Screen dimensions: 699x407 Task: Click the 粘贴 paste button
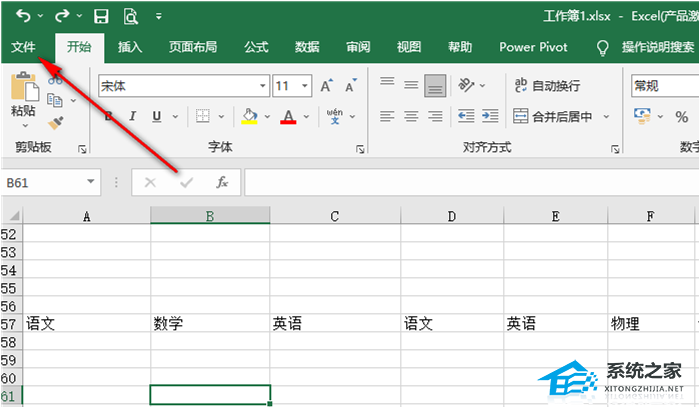(x=24, y=94)
